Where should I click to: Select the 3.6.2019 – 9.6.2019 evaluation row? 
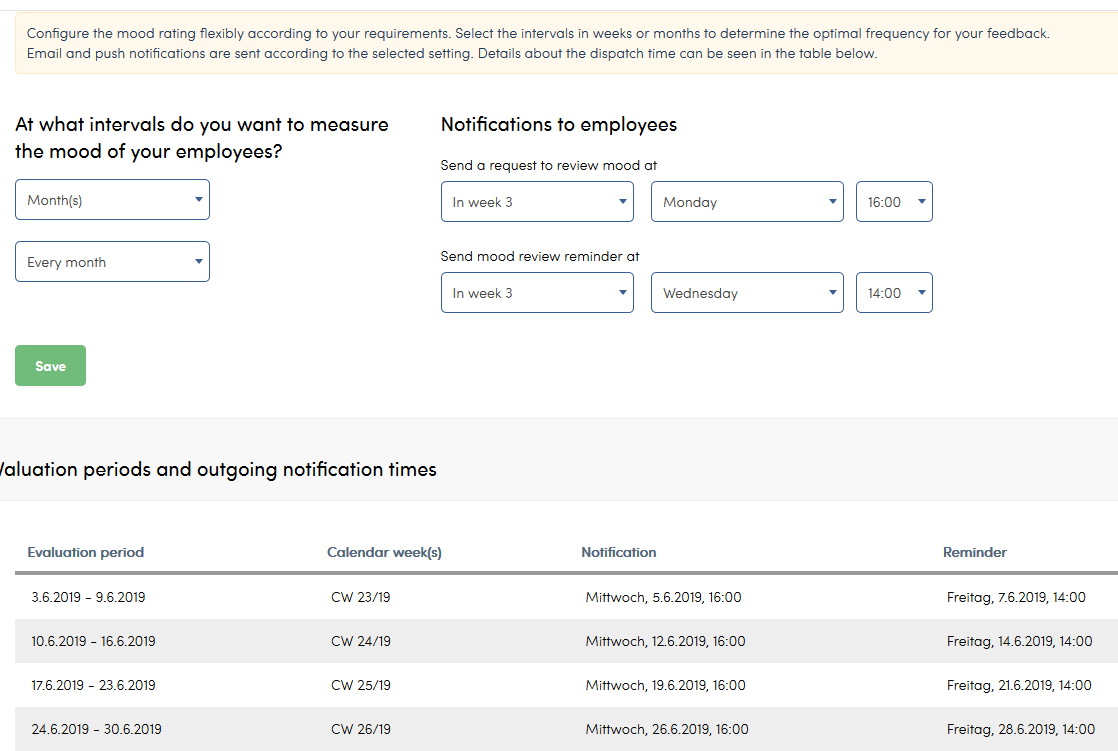(566, 597)
